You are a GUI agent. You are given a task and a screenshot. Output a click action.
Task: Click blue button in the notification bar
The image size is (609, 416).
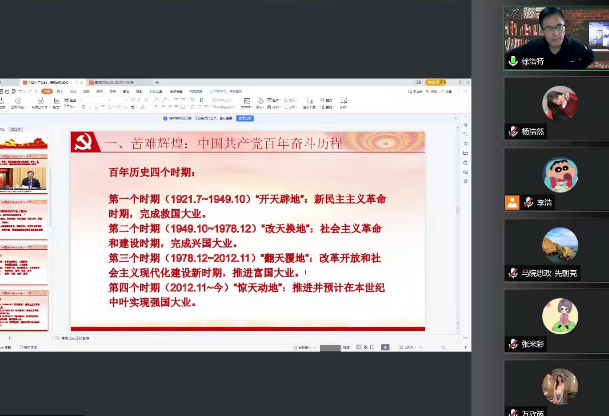pyautogui.click(x=245, y=118)
